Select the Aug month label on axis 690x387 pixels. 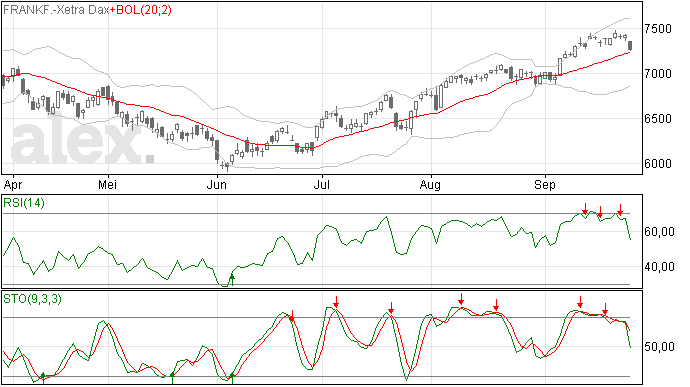click(x=430, y=185)
